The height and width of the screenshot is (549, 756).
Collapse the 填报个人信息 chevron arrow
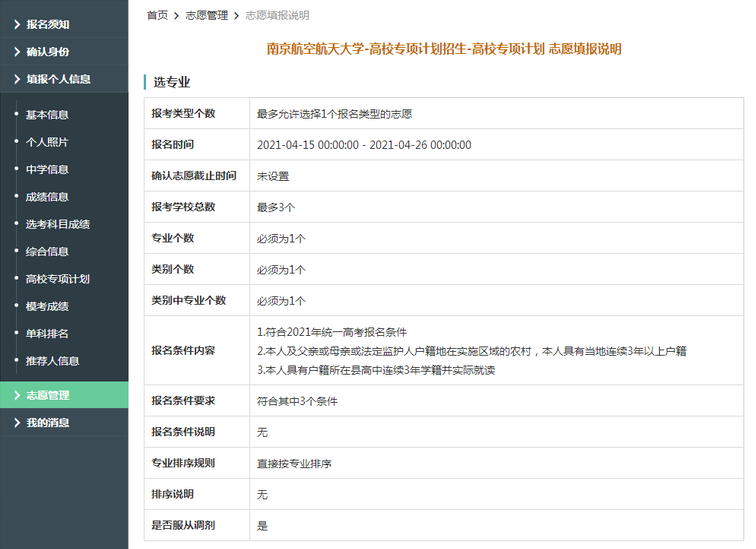pyautogui.click(x=17, y=79)
